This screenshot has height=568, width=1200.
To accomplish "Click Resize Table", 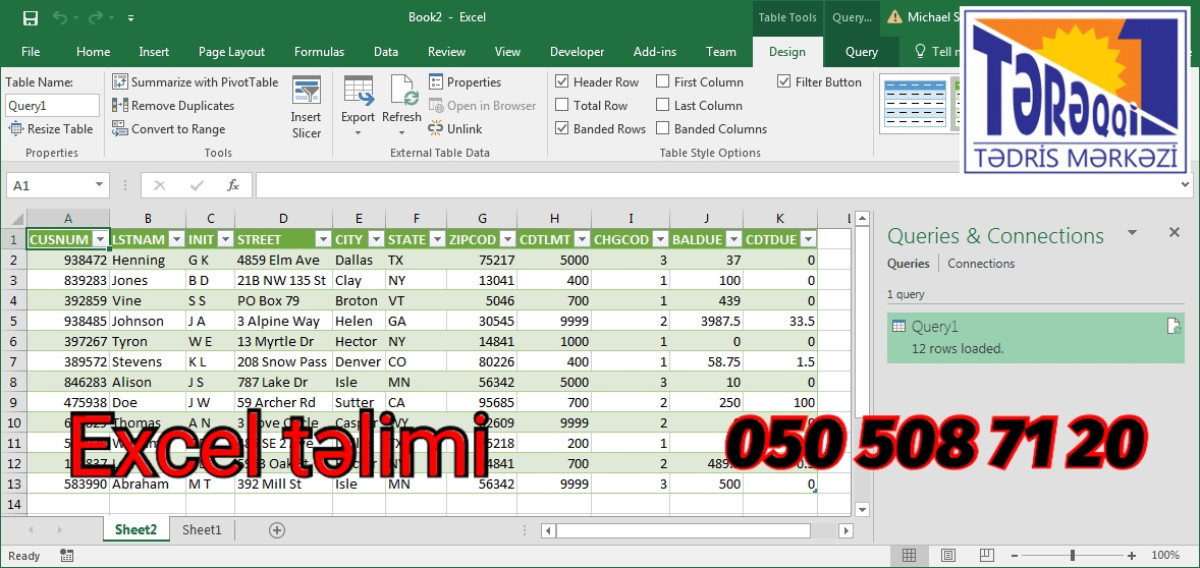I will [x=50, y=128].
